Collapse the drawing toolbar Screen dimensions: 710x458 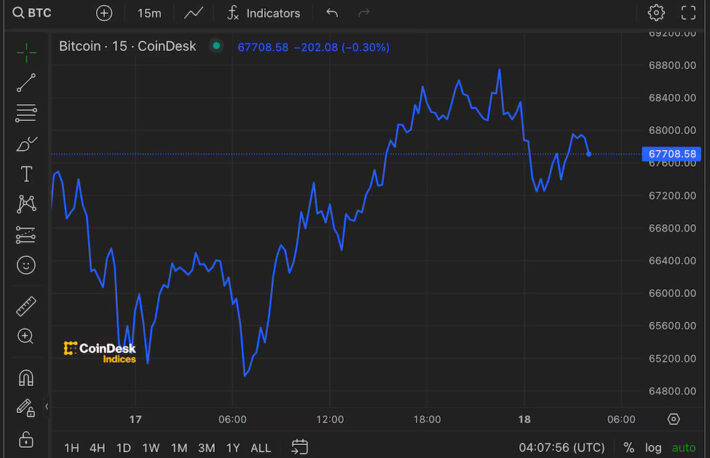(47, 406)
